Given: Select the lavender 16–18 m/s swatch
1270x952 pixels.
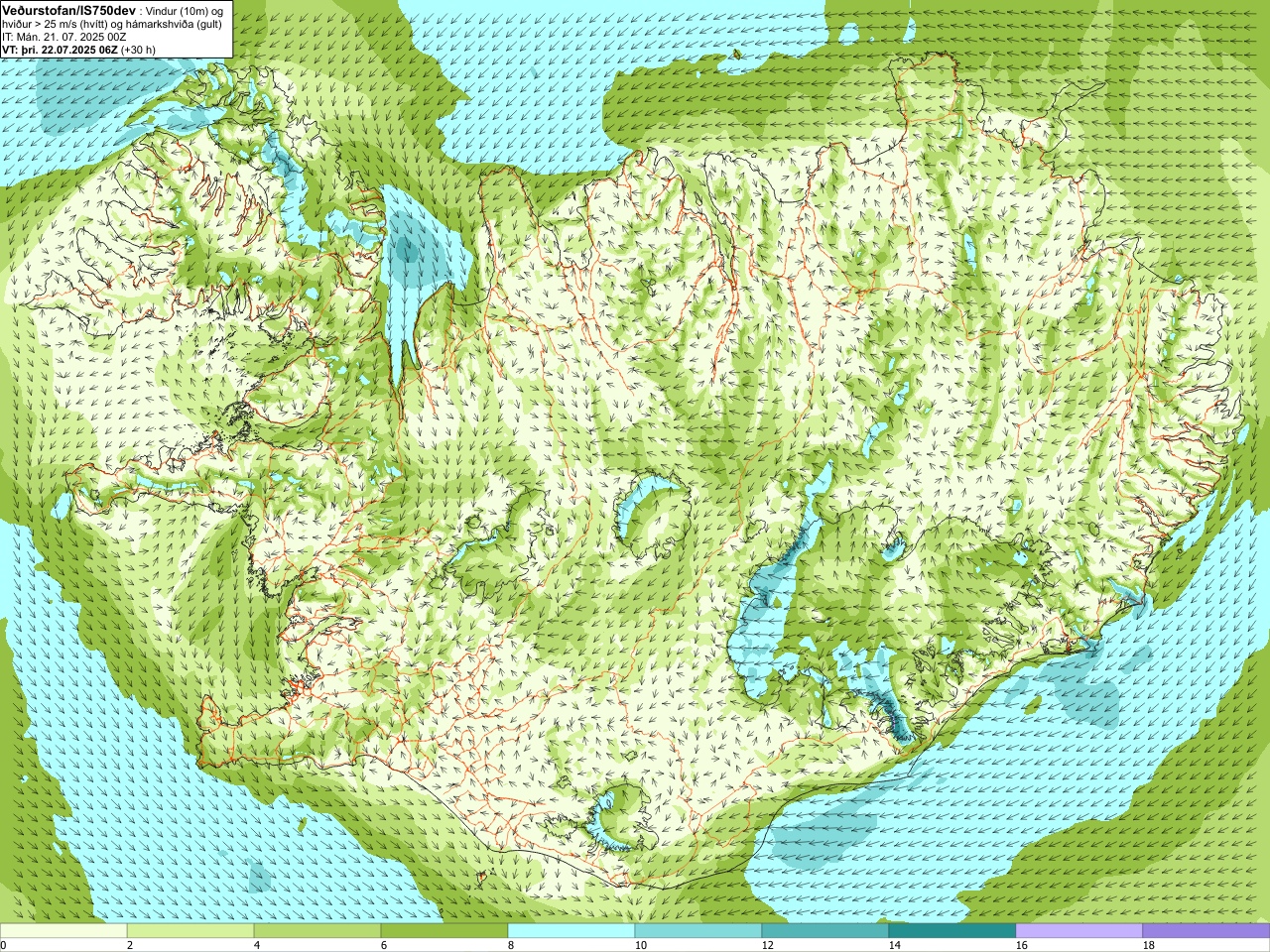Looking at the screenshot, I should click(x=1079, y=931).
